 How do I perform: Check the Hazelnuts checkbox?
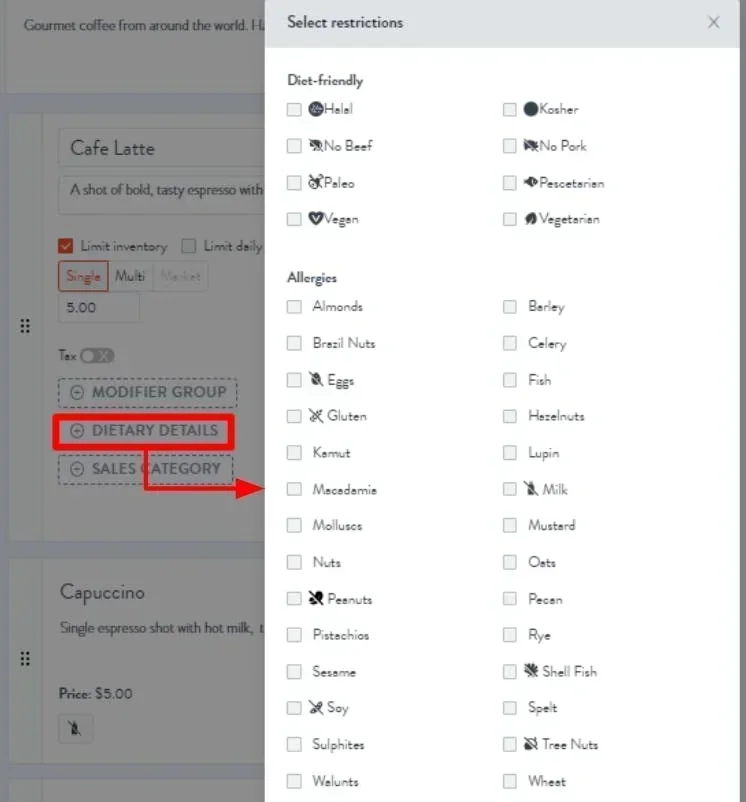(x=510, y=416)
